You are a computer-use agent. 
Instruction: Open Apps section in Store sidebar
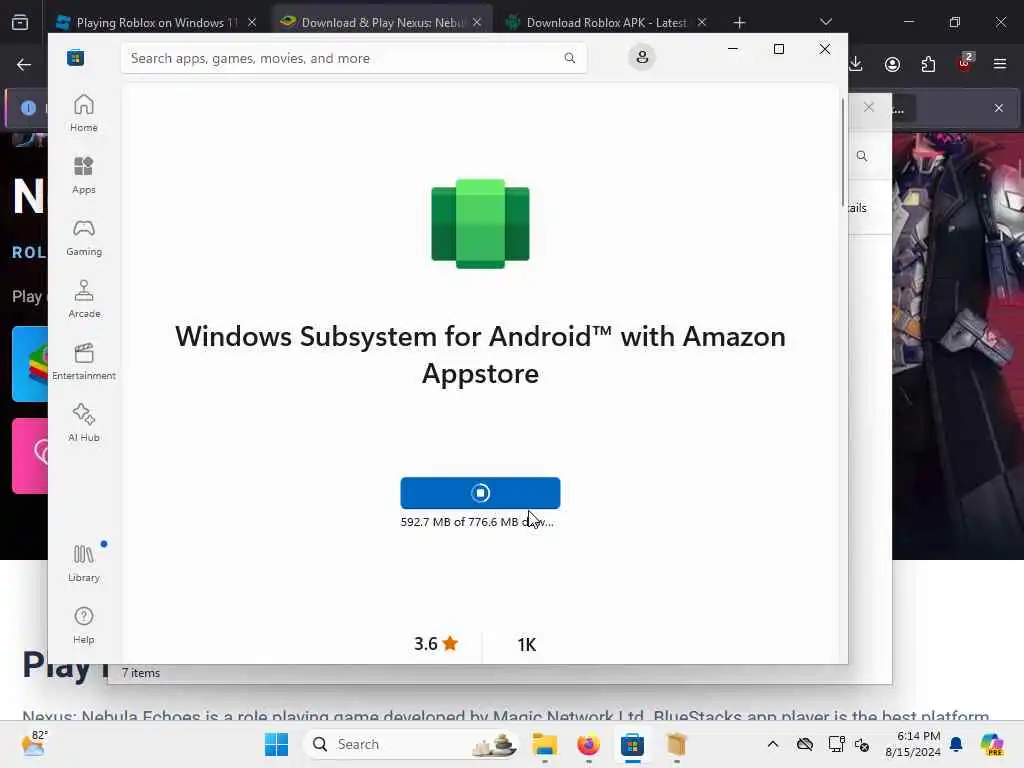84,175
